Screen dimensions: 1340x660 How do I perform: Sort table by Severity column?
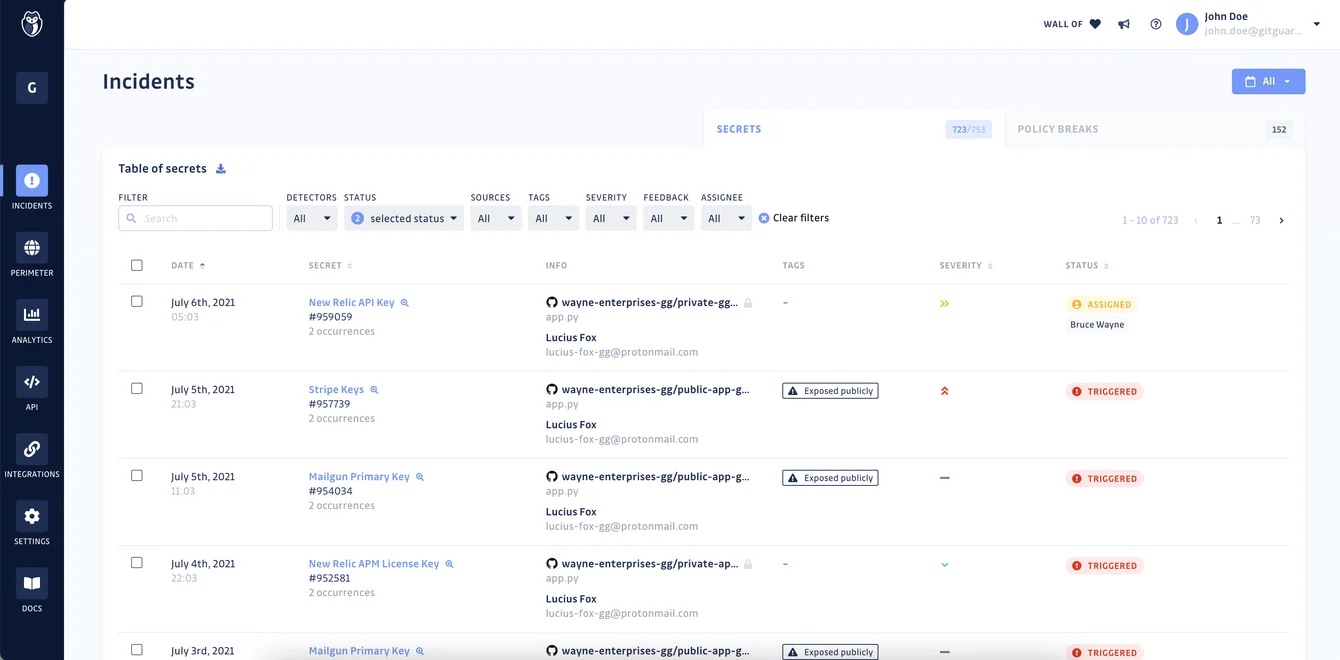click(966, 265)
